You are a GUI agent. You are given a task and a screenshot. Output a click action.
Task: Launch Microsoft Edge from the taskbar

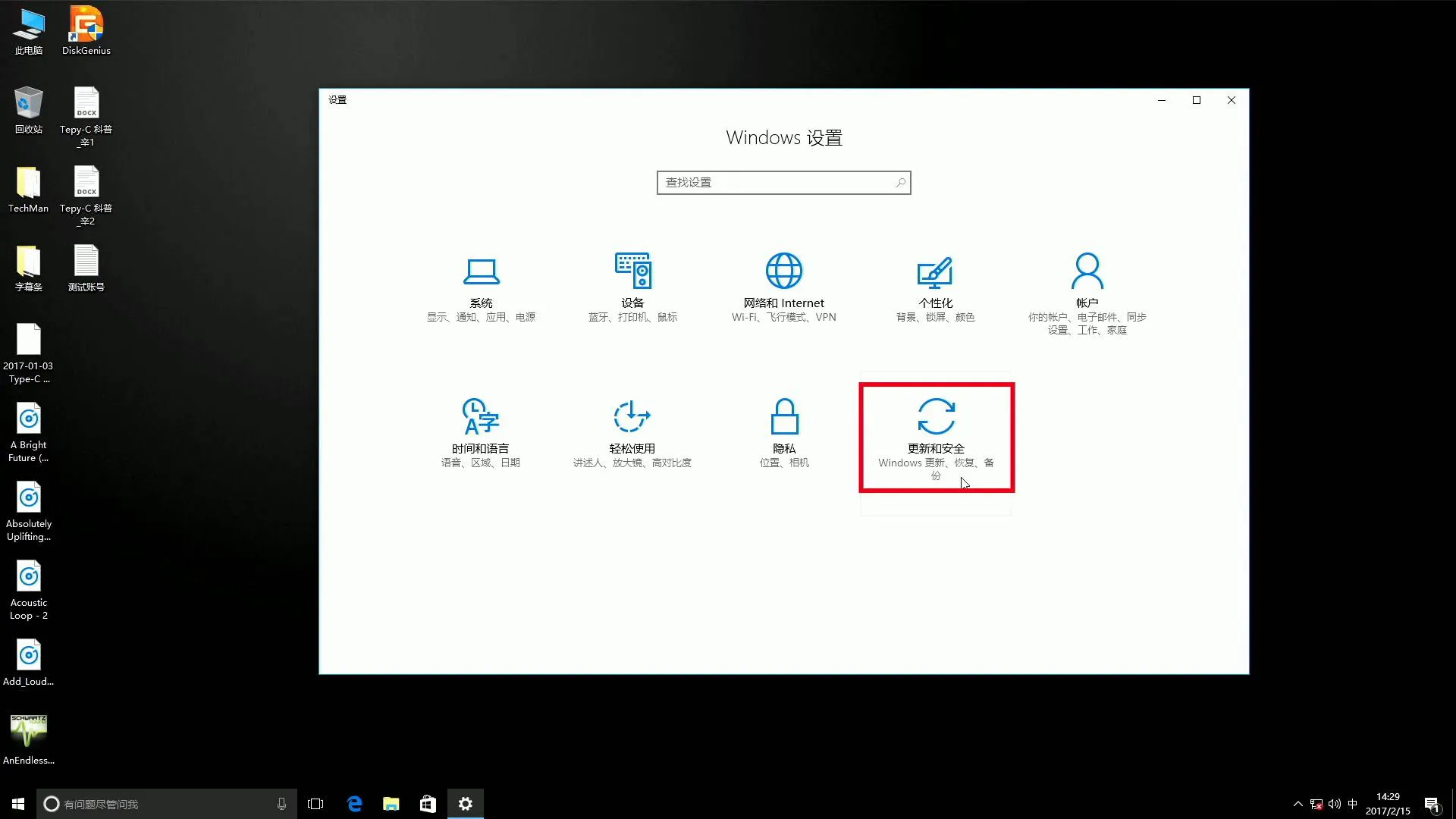point(354,804)
